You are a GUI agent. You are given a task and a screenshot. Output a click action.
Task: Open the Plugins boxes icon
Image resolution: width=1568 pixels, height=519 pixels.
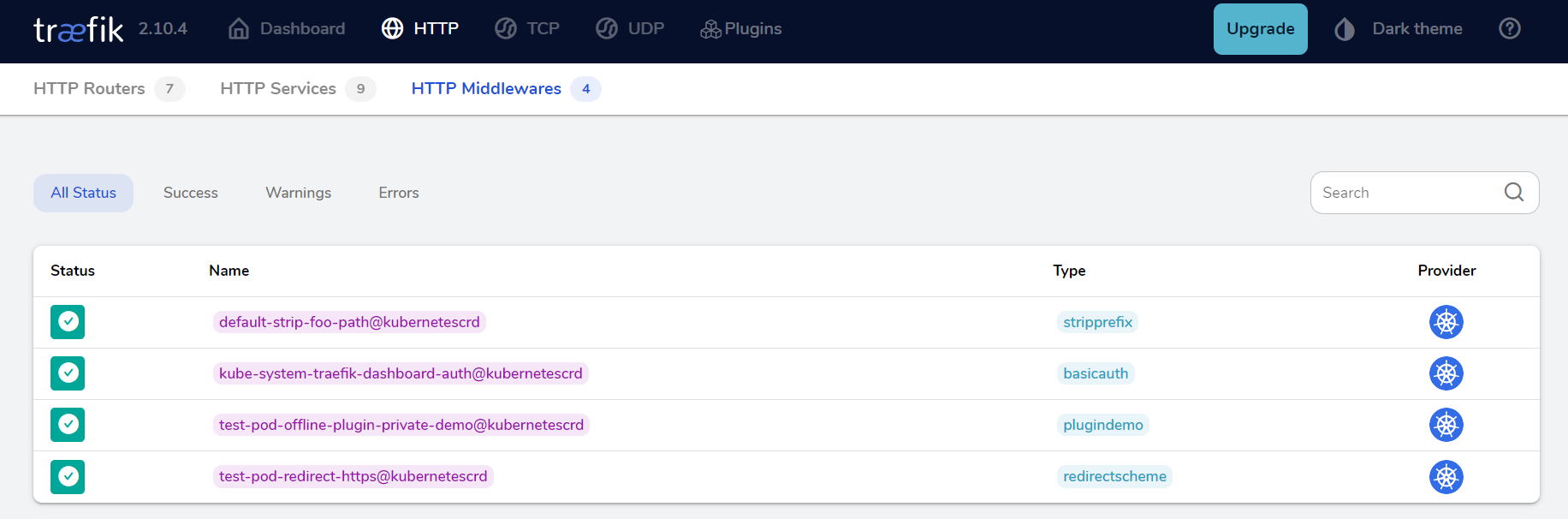pyautogui.click(x=710, y=29)
